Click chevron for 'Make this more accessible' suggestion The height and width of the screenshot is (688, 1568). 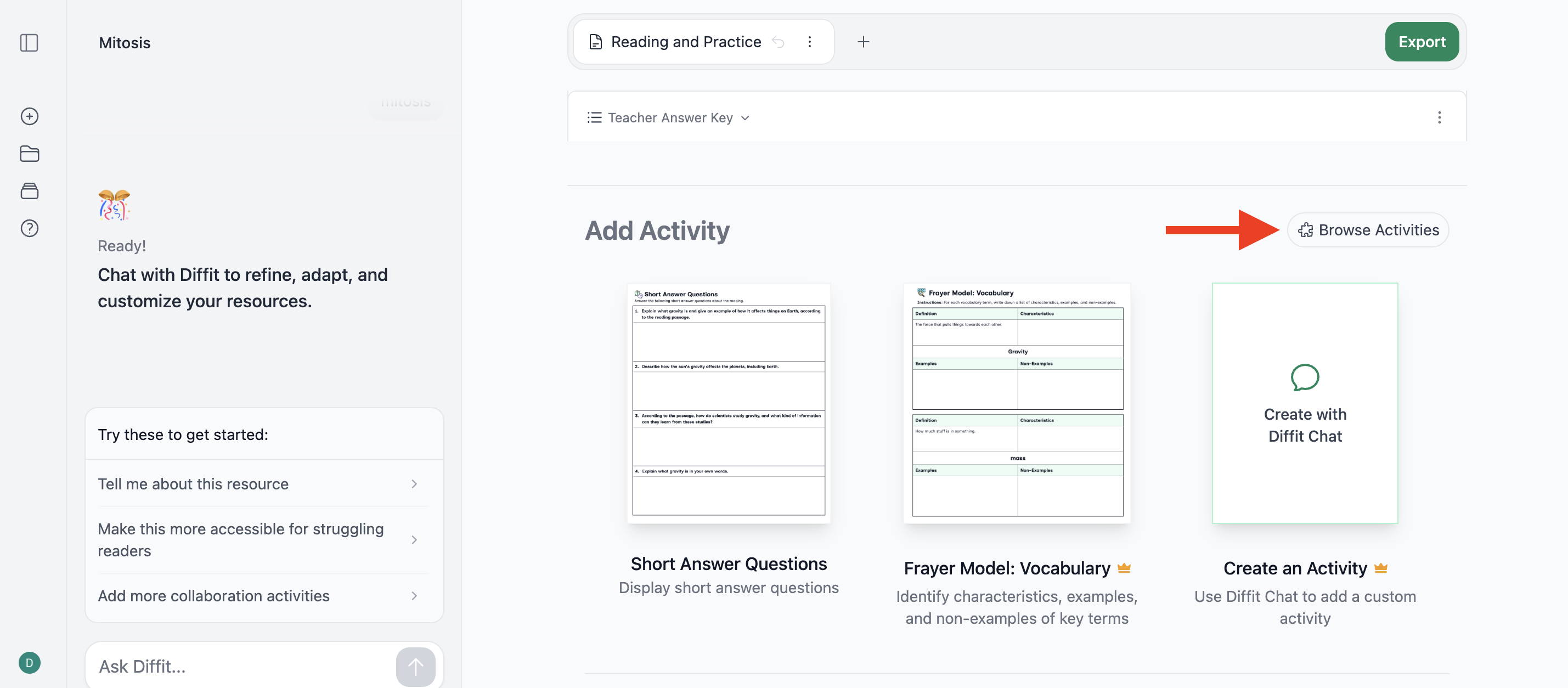[x=415, y=540]
